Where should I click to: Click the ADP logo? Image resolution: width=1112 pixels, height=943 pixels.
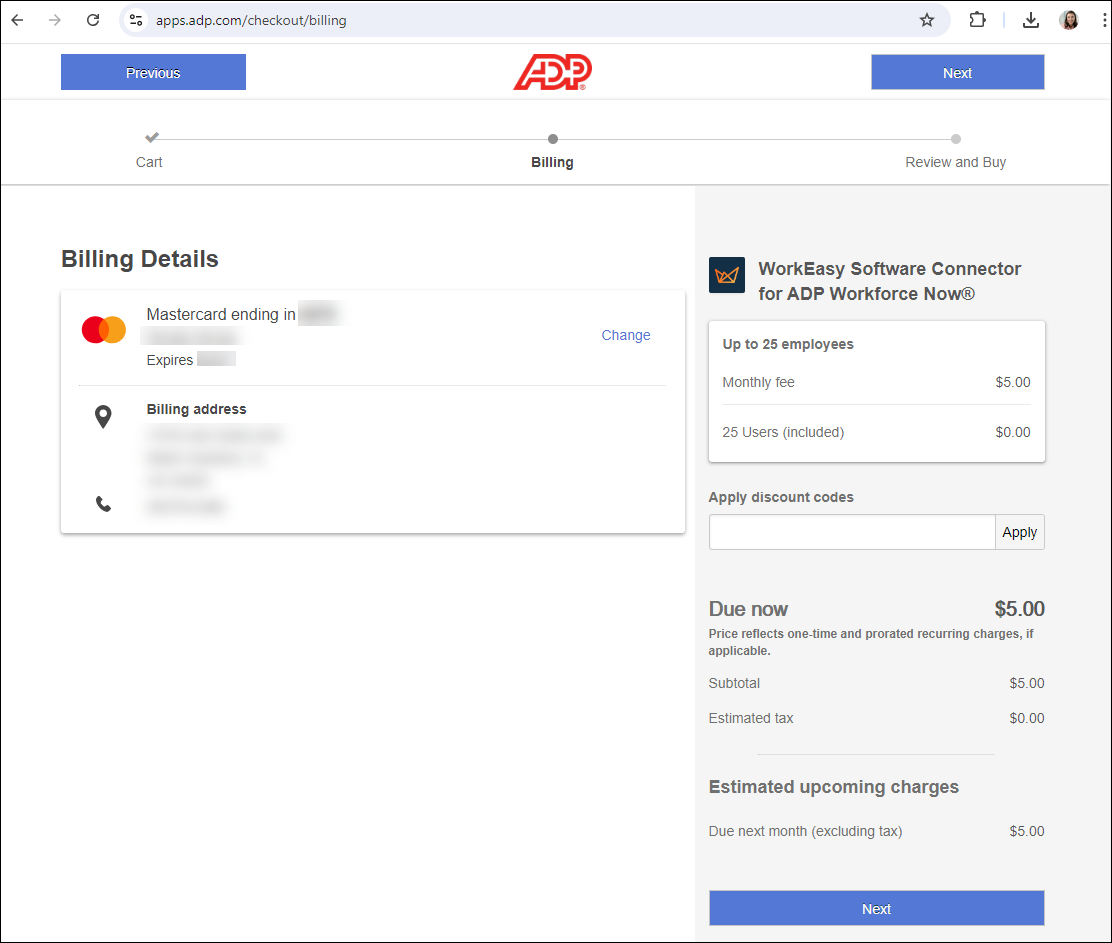[x=552, y=72]
